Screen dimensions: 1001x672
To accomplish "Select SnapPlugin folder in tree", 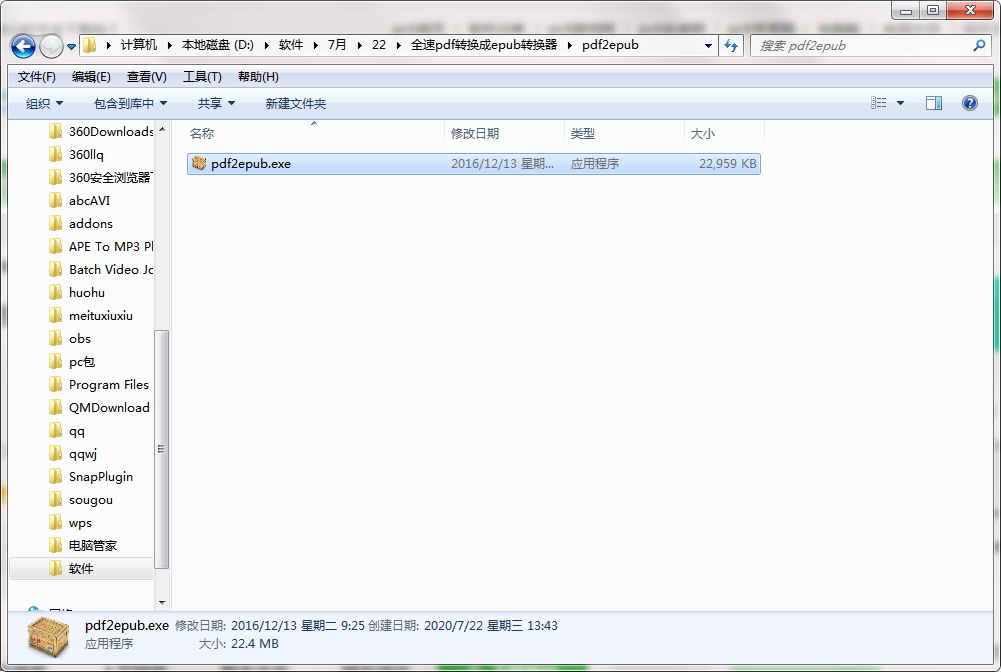I will coord(91,477).
